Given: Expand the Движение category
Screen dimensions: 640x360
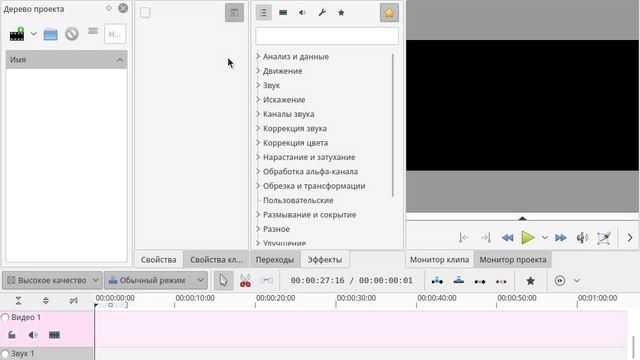Looking at the screenshot, I should [x=258, y=71].
